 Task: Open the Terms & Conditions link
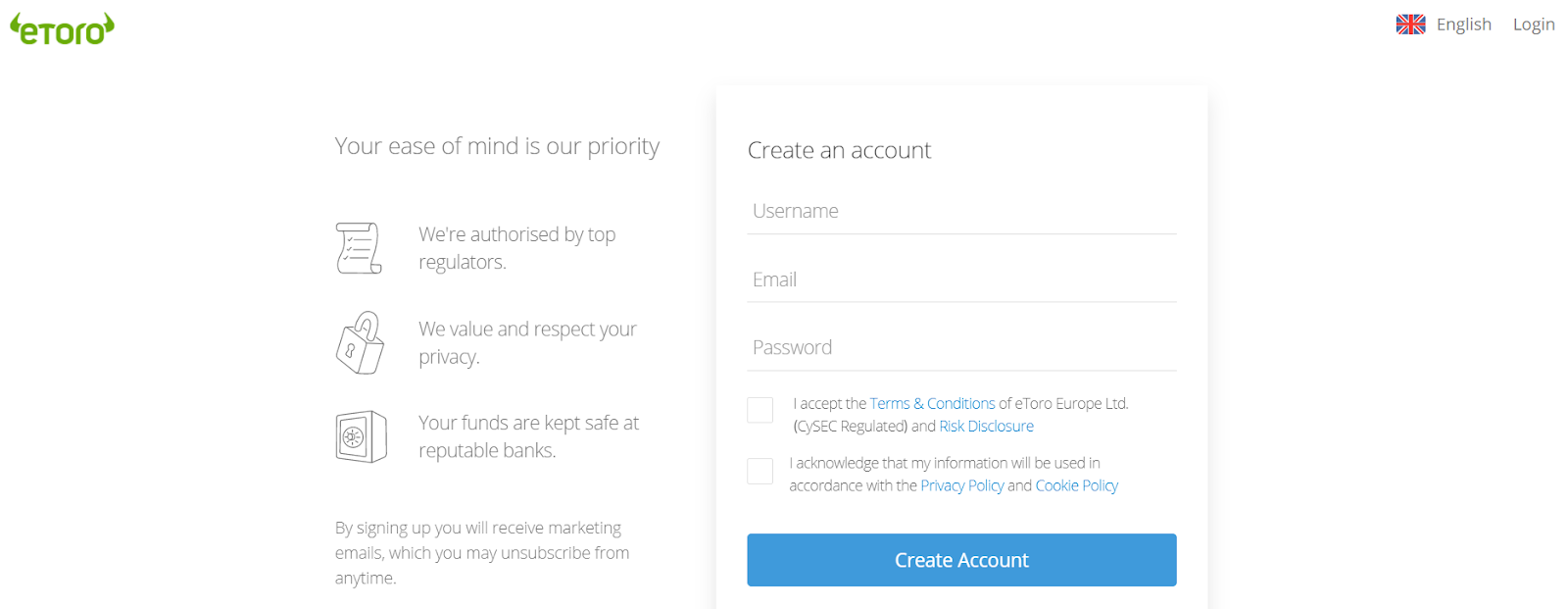pos(932,403)
